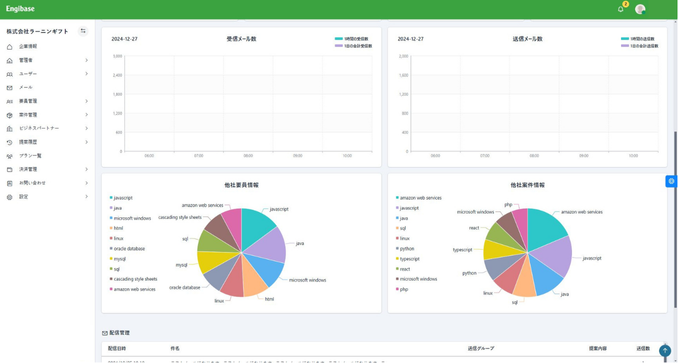Image resolution: width=678 pixels, height=363 pixels.
Task: Click the 管理者 sidebar icon
Action: point(10,60)
